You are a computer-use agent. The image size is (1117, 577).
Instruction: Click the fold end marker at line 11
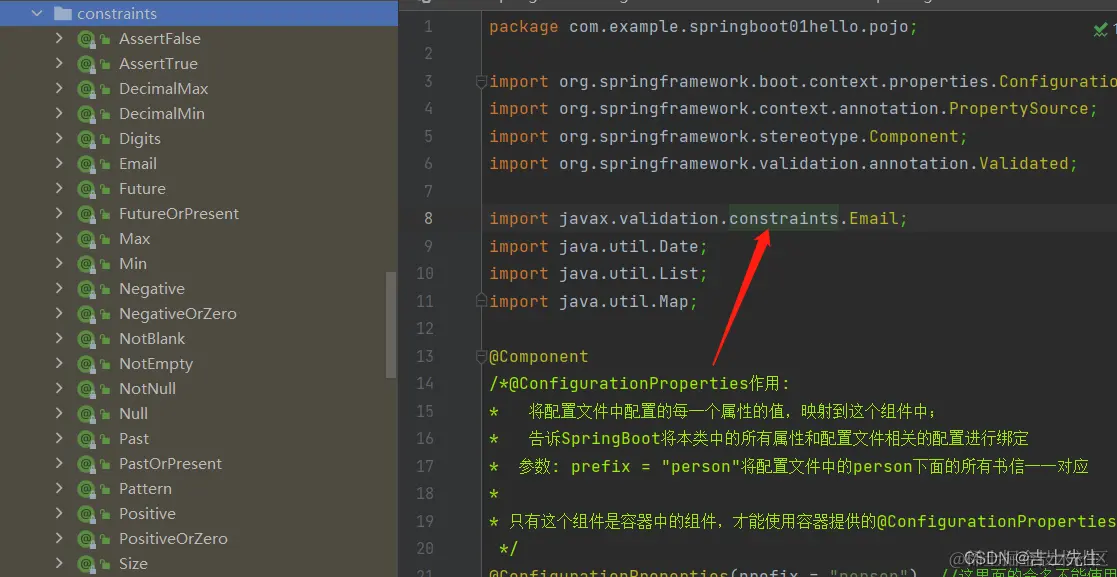click(482, 301)
